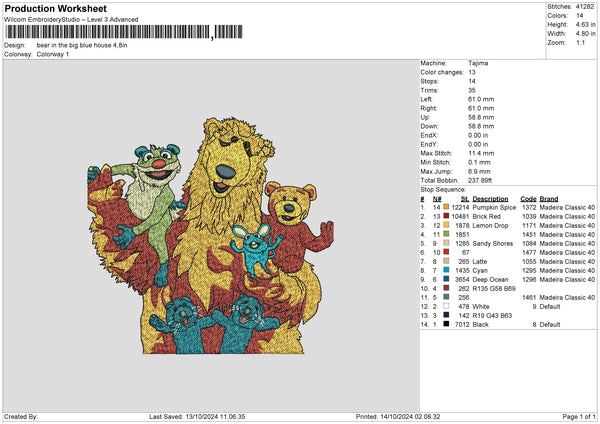Click the Last Saved date 13/10/2024
The height and width of the screenshot is (424, 600).
[x=202, y=417]
